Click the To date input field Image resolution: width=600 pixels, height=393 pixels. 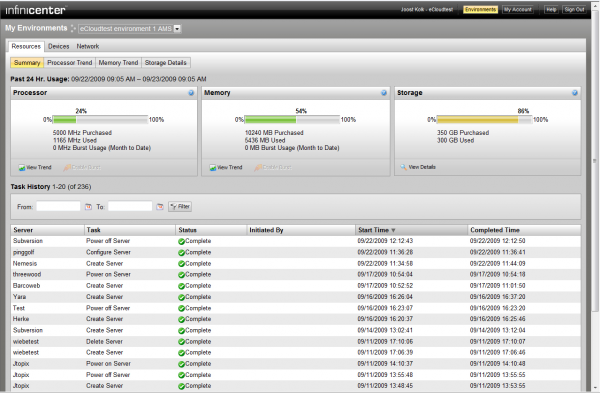coord(130,207)
